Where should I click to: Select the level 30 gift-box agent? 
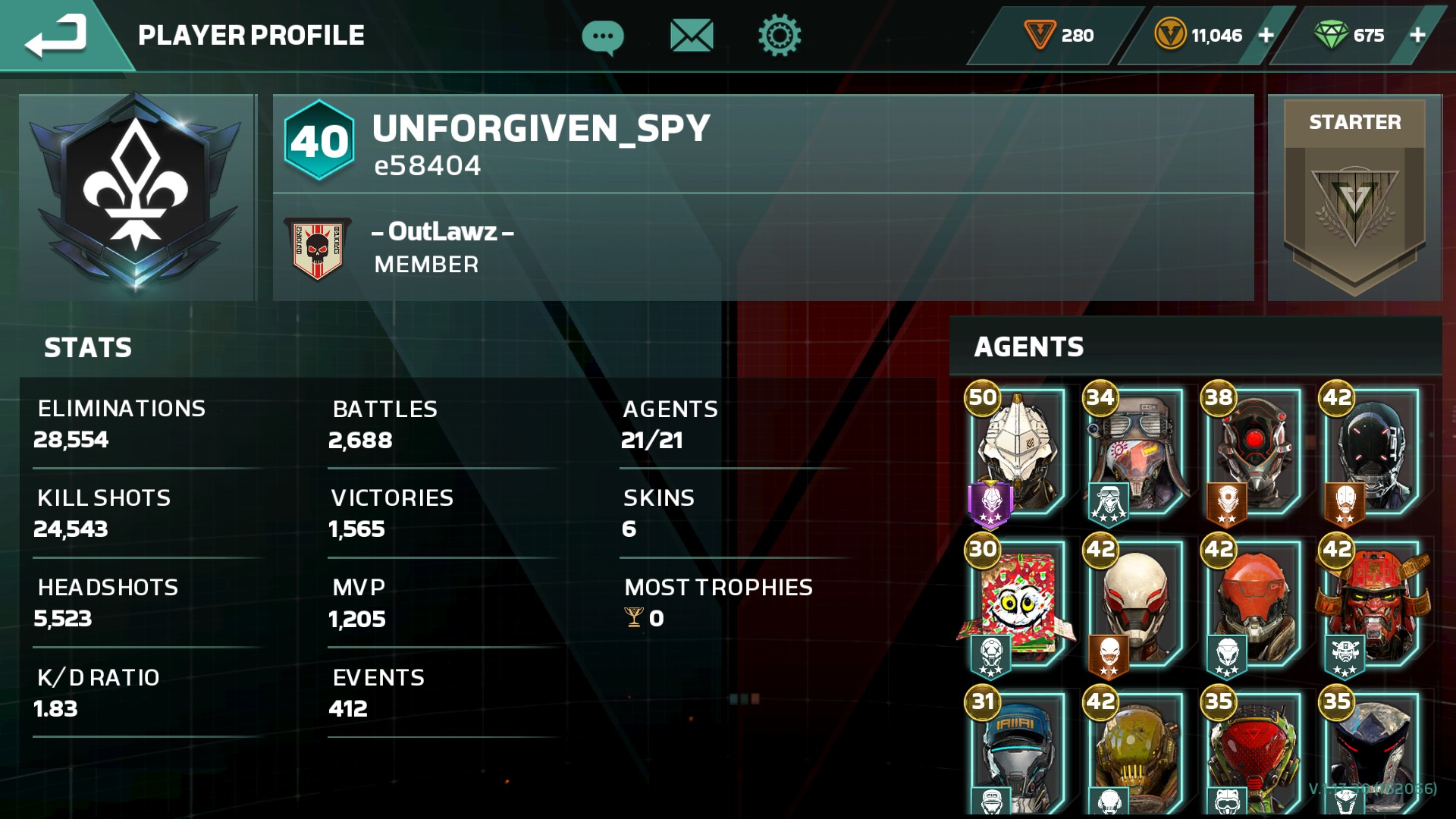[1015, 606]
